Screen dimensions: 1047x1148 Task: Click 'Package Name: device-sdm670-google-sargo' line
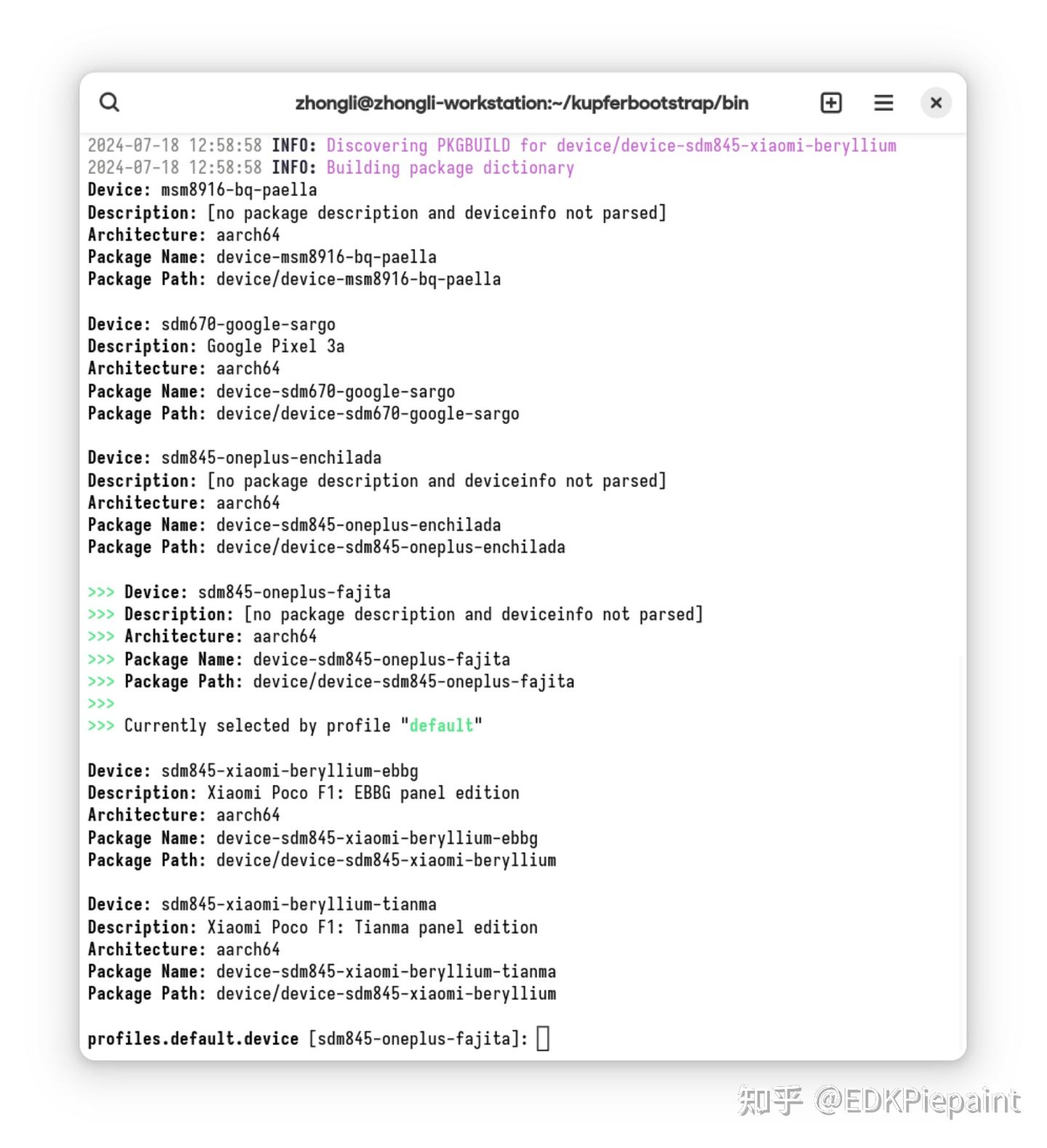(x=271, y=391)
